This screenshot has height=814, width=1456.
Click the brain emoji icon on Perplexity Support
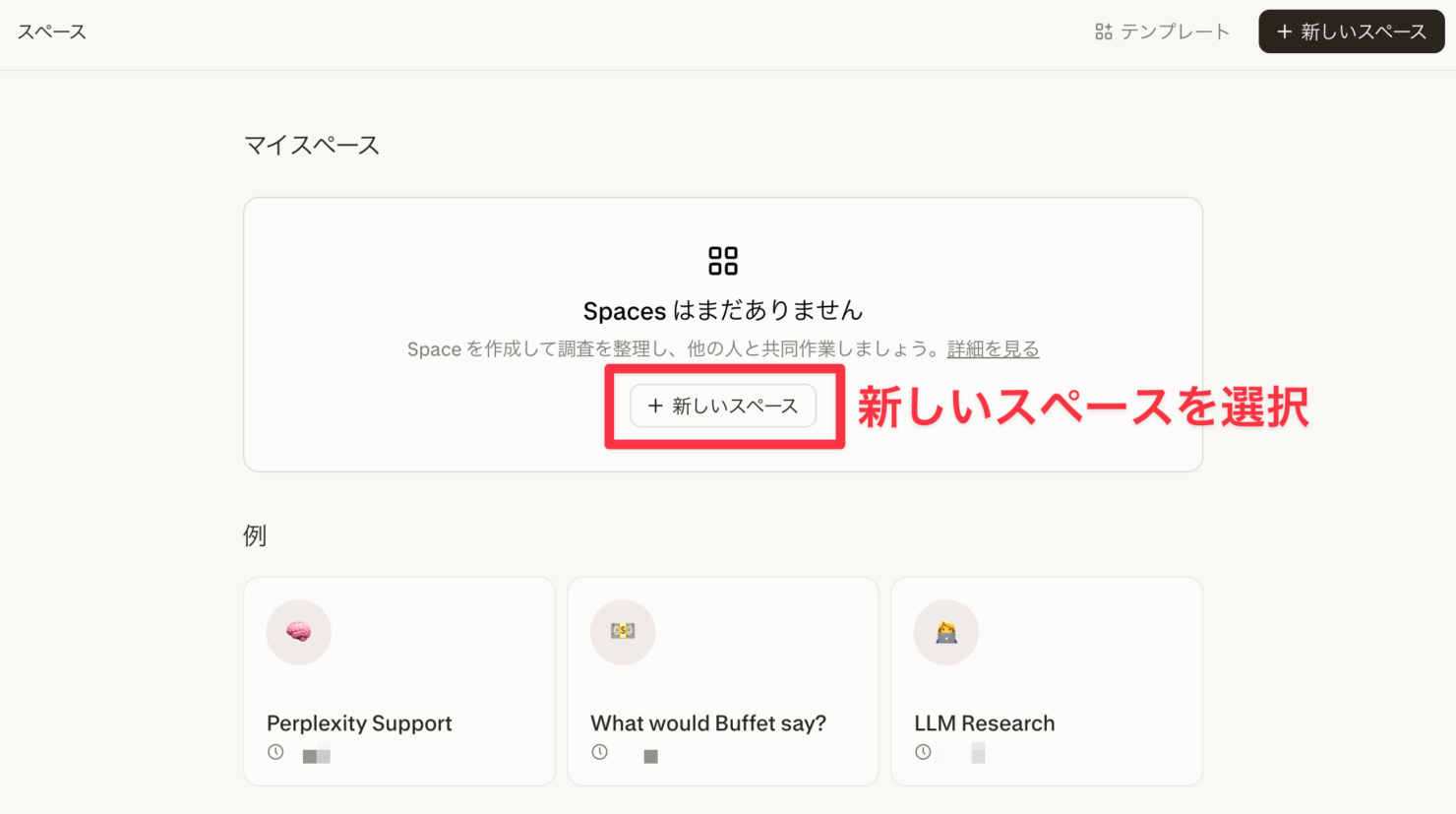click(x=298, y=632)
